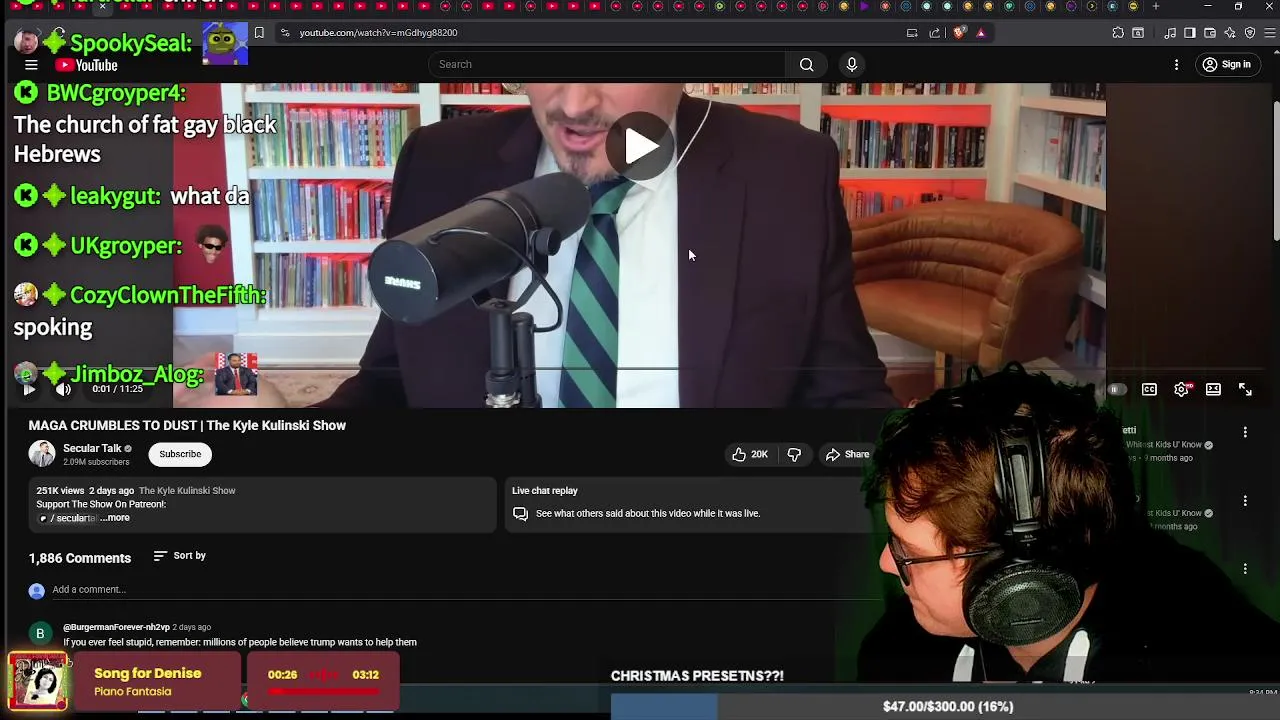Open Leo AI sparkle icon

click(1230, 33)
